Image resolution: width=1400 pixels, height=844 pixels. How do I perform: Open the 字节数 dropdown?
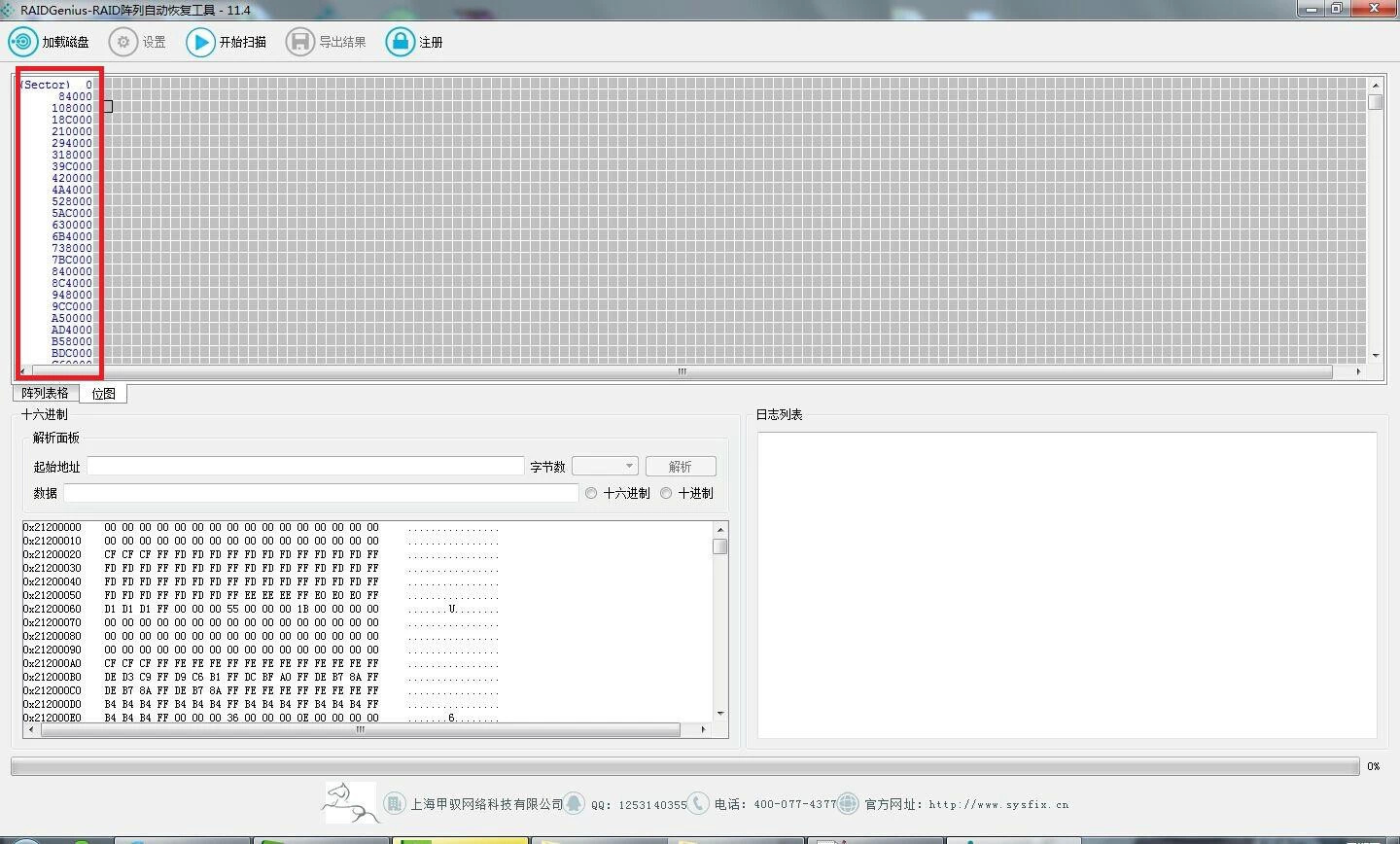(x=605, y=466)
